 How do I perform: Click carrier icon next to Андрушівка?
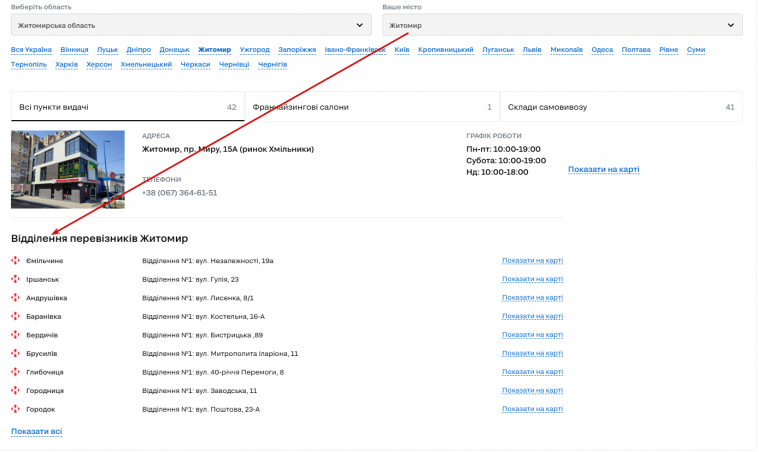point(16,298)
